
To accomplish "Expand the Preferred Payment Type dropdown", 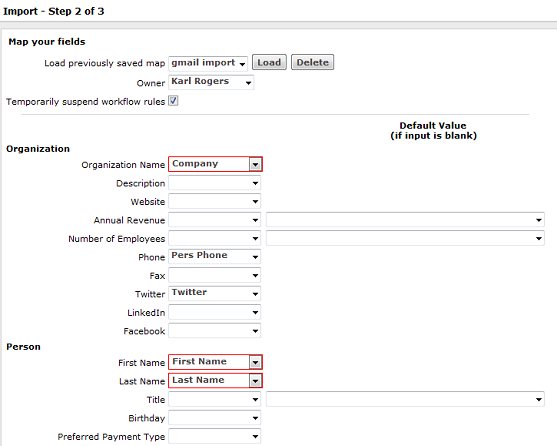I will 215,436.
